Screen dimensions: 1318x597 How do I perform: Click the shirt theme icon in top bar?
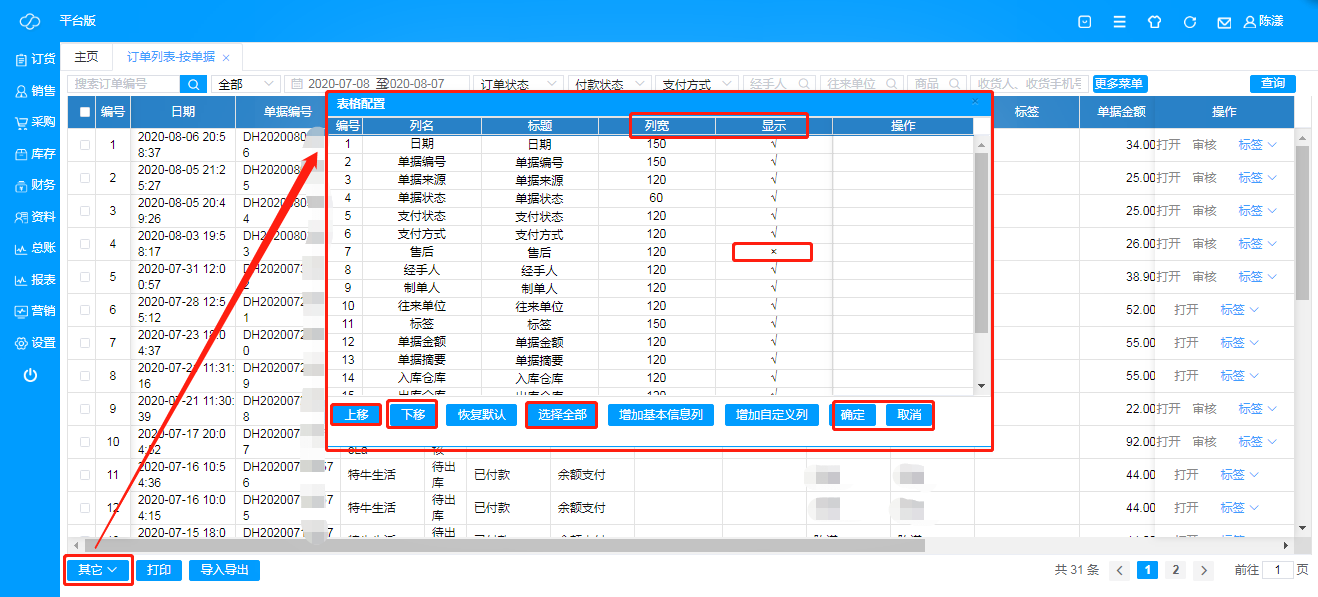[x=1154, y=21]
